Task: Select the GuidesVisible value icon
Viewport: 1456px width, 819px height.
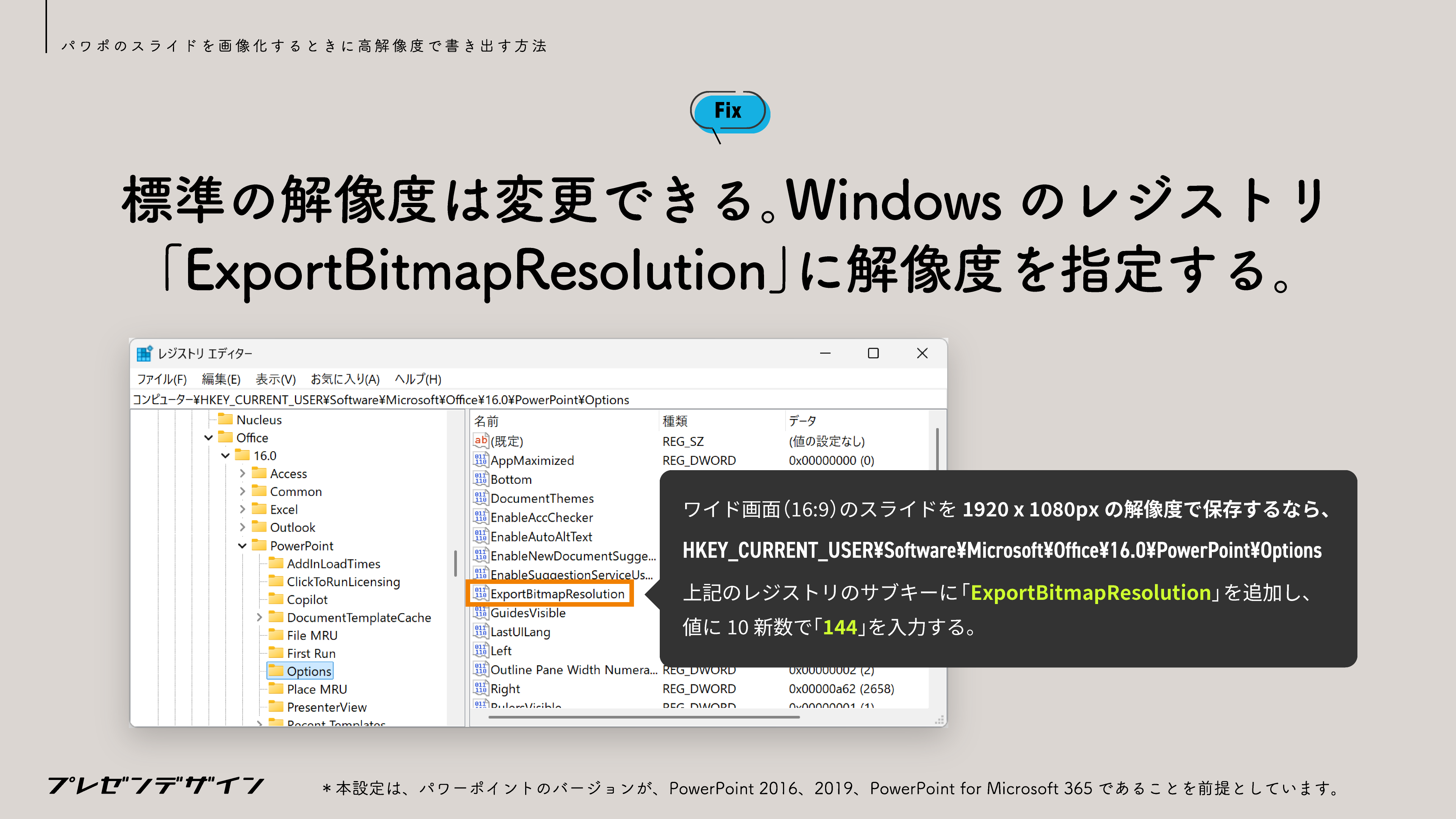Action: (482, 613)
